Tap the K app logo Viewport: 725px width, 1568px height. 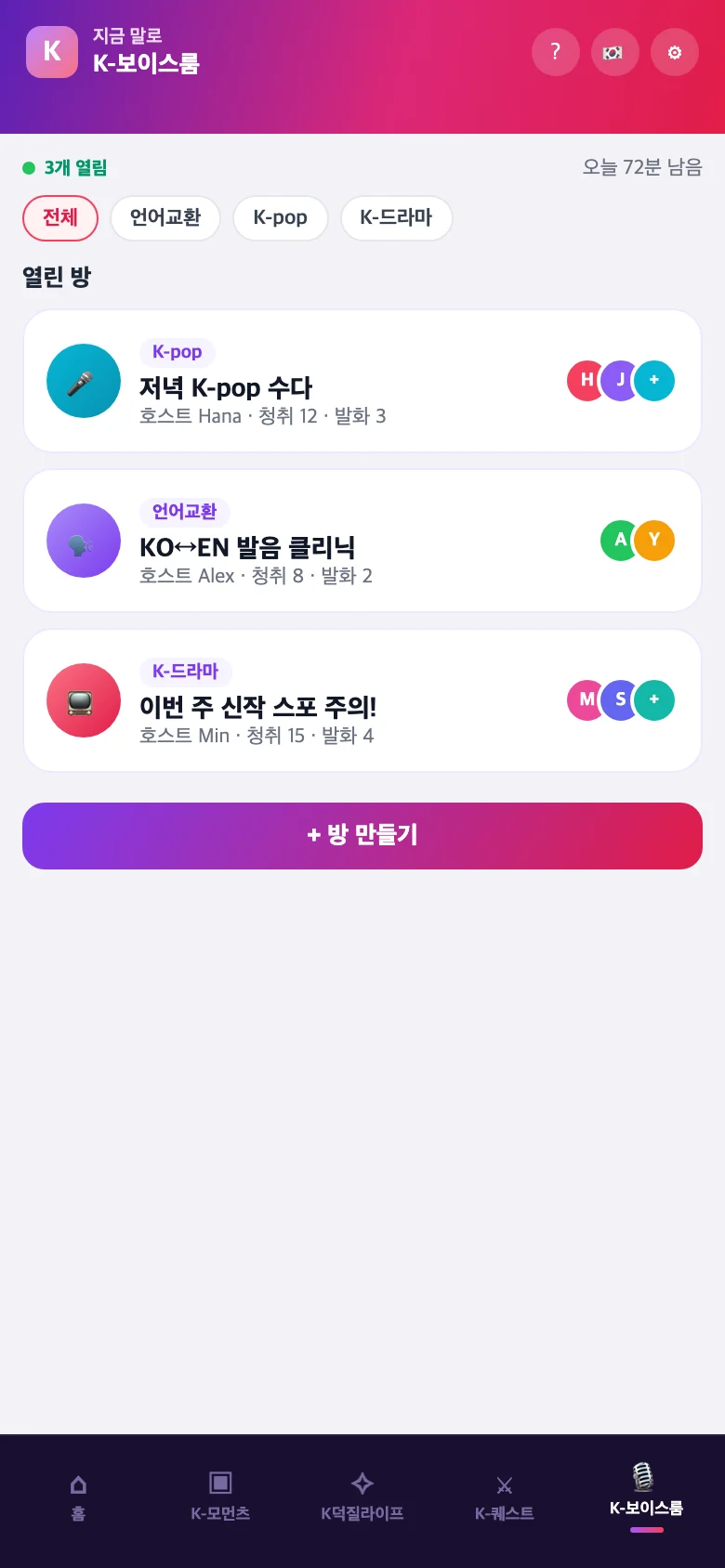pos(52,52)
